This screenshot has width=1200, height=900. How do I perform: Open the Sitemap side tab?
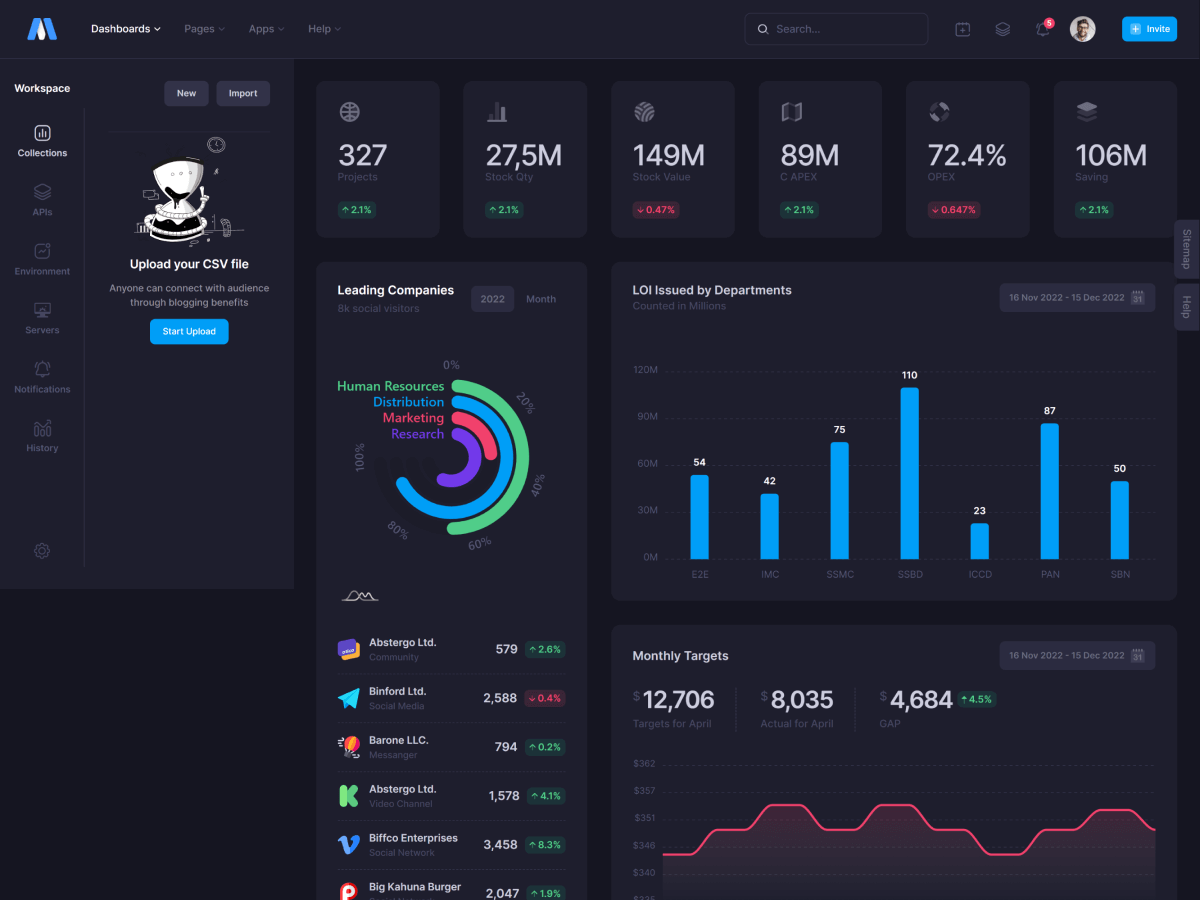click(1186, 249)
